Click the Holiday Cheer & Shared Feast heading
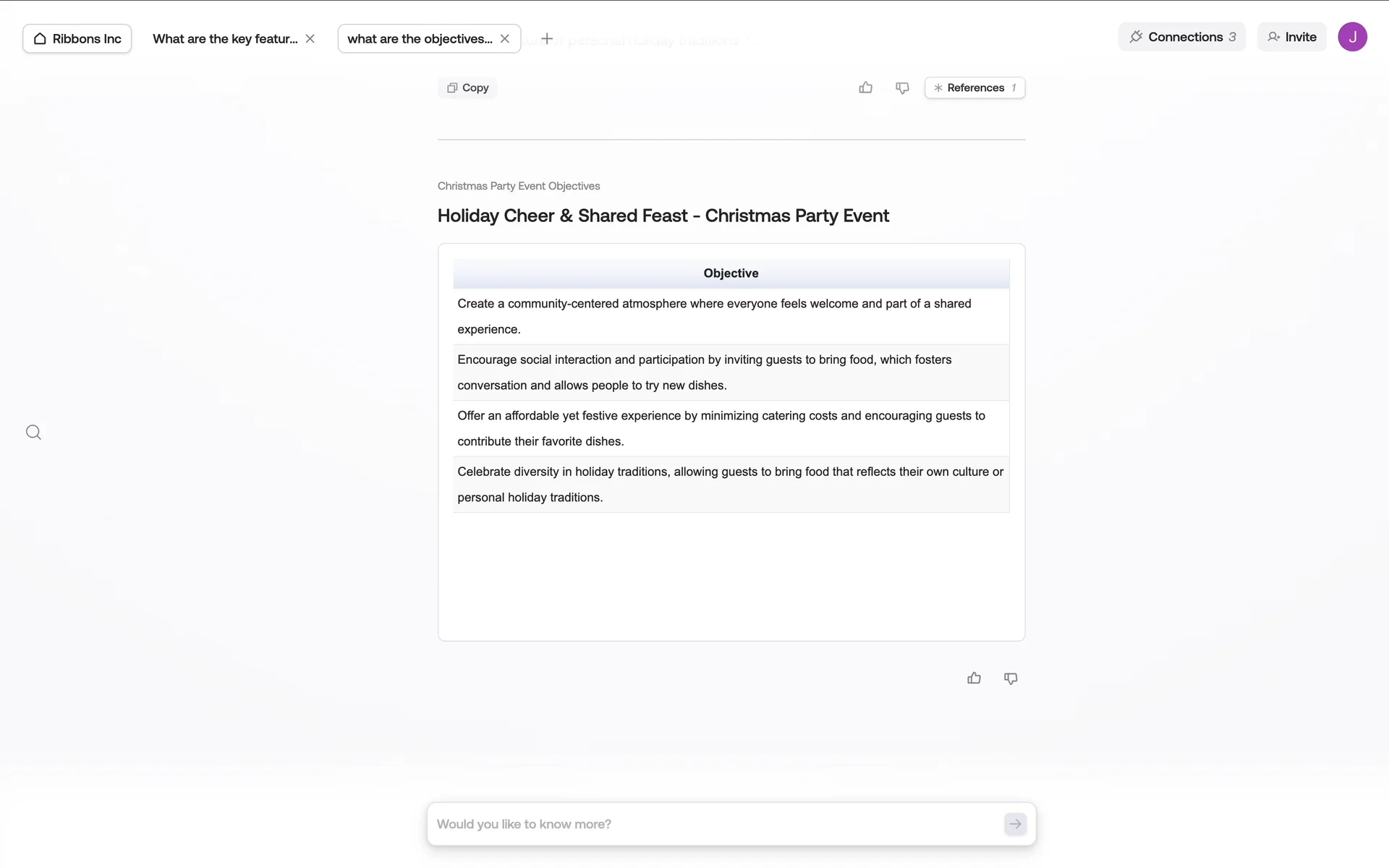 [x=663, y=216]
